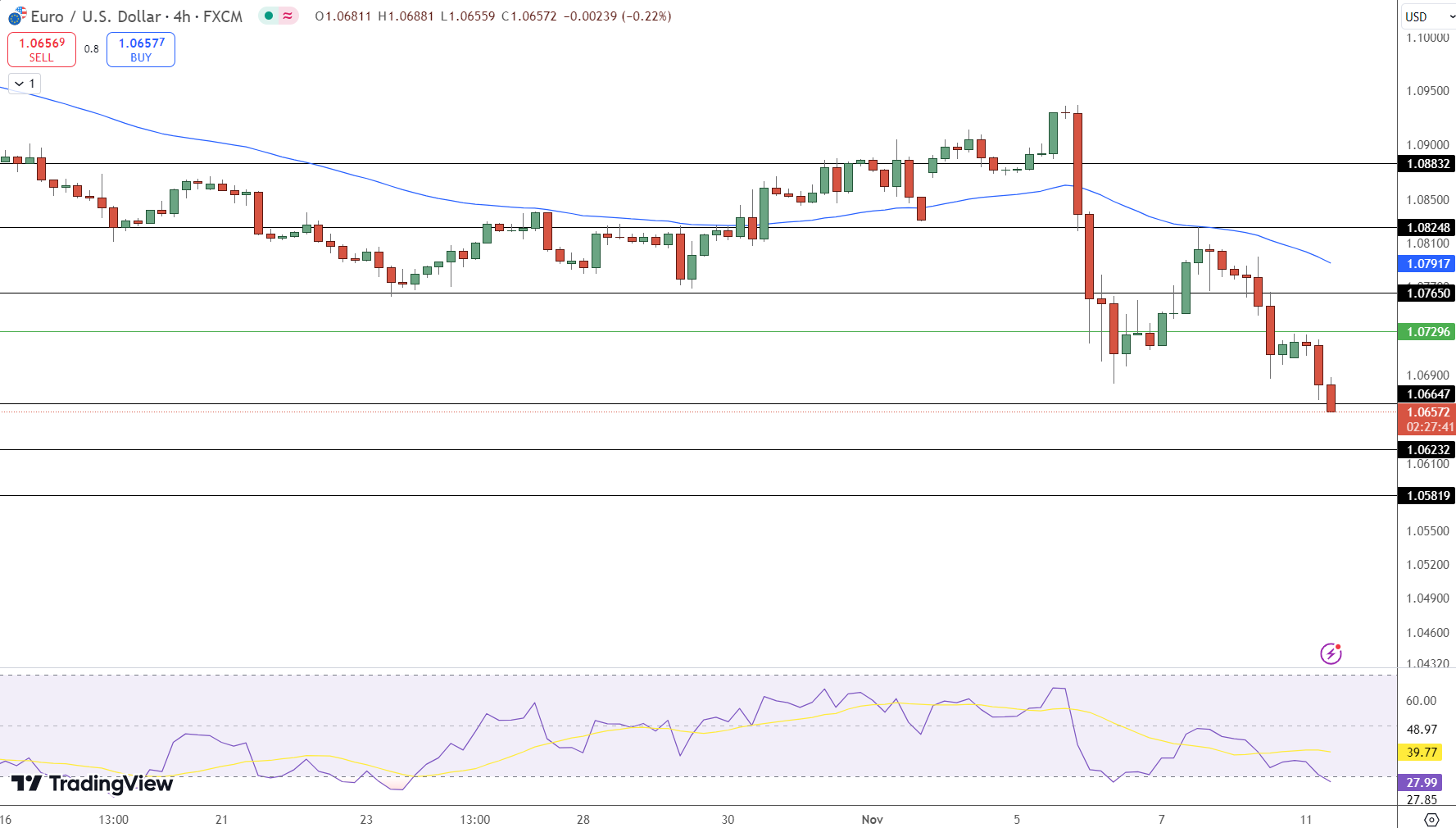Viewport: 1456px width, 828px height.
Task: Select the 1.06647 price line label
Action: (x=1427, y=394)
